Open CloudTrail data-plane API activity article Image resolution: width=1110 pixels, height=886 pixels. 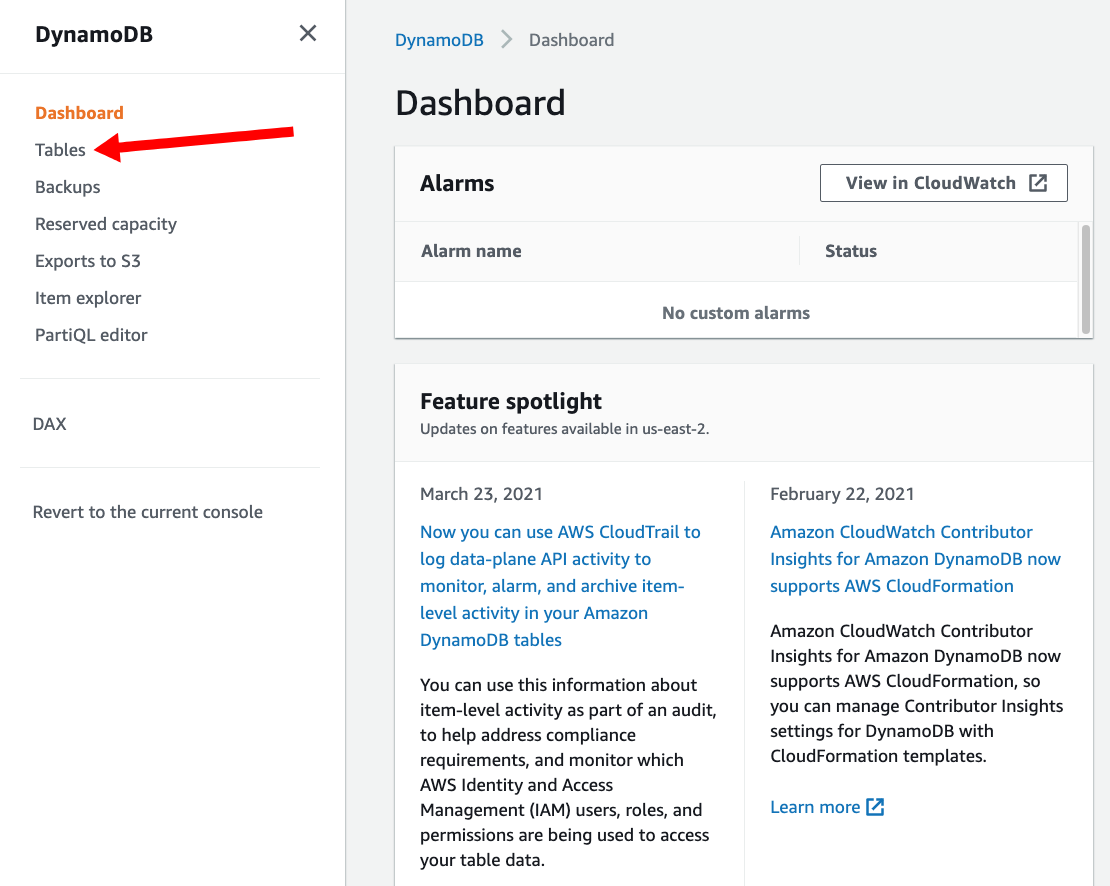point(560,586)
